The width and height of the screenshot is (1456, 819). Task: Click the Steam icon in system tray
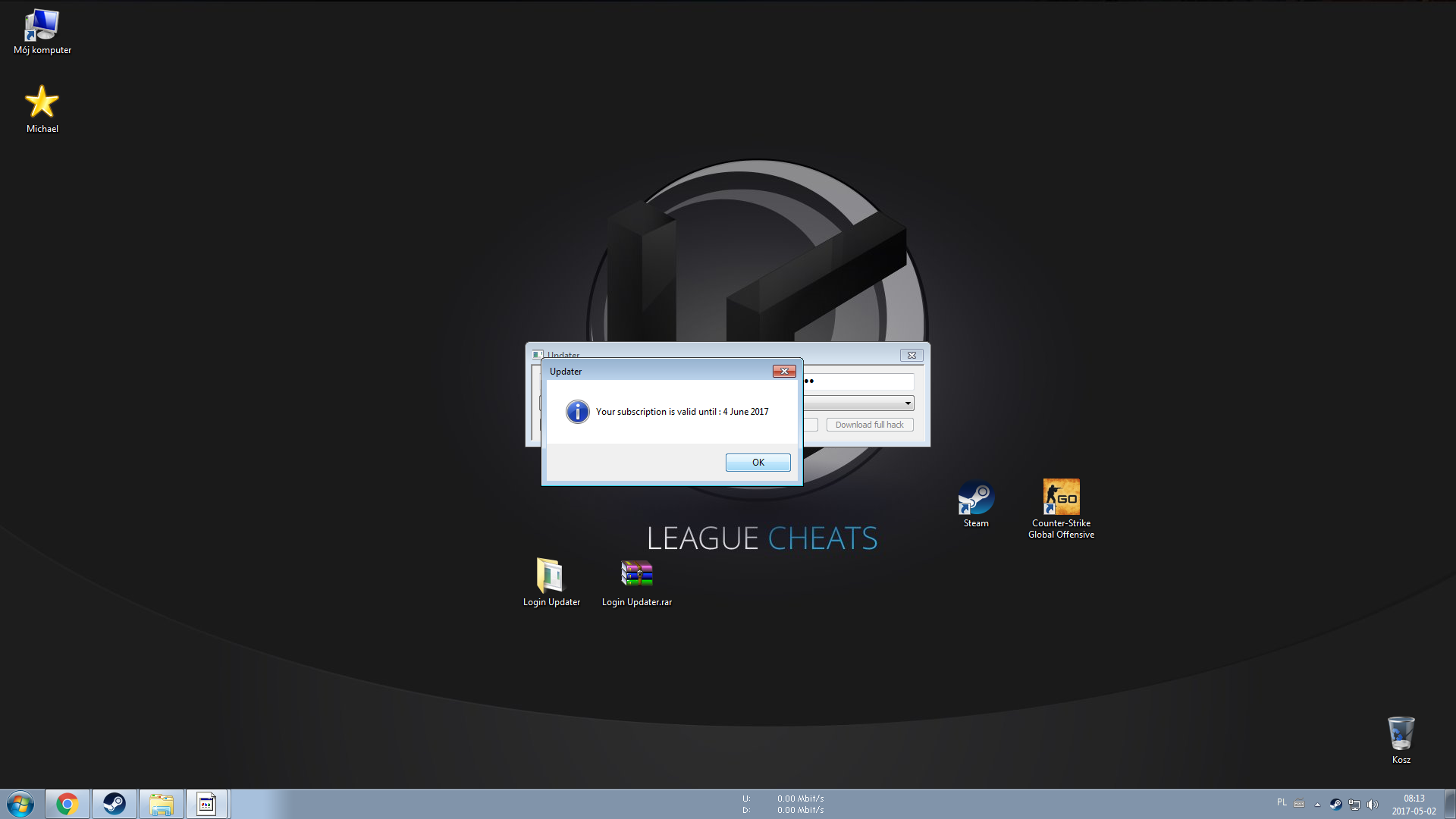point(1335,805)
